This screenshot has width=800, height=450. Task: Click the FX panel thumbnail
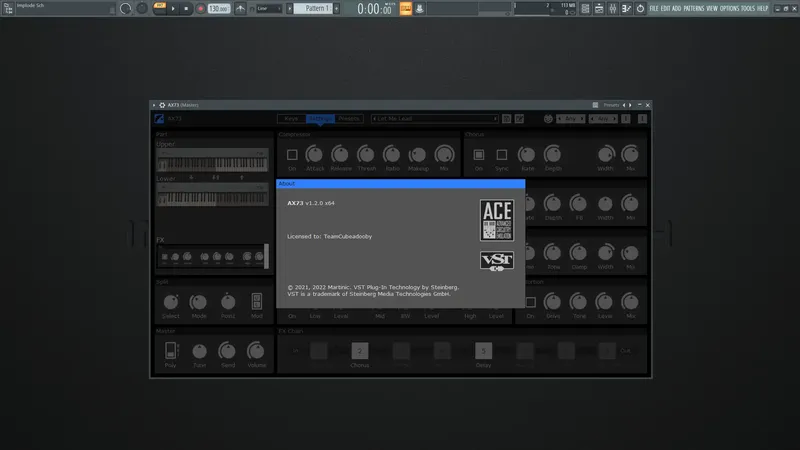212,256
